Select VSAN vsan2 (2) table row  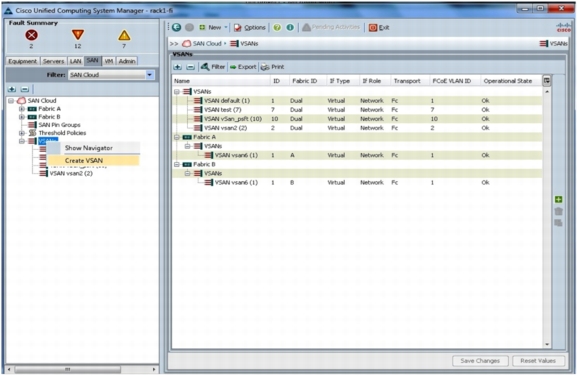point(357,128)
